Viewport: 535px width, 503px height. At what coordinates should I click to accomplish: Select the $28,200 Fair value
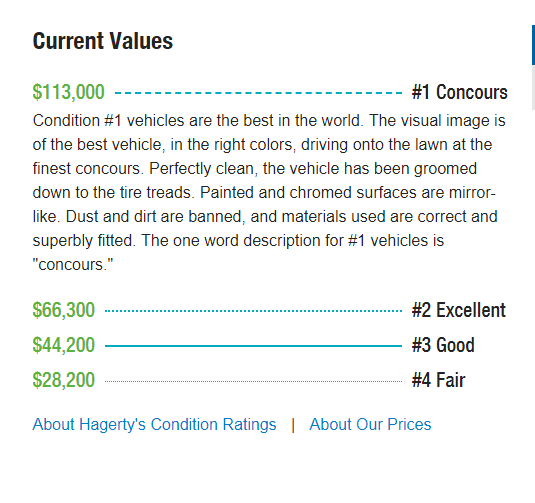(63, 380)
